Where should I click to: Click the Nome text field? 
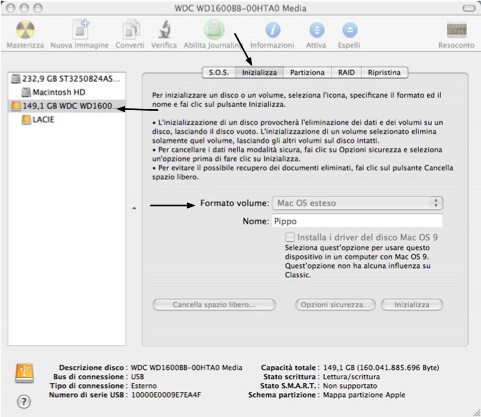click(357, 221)
